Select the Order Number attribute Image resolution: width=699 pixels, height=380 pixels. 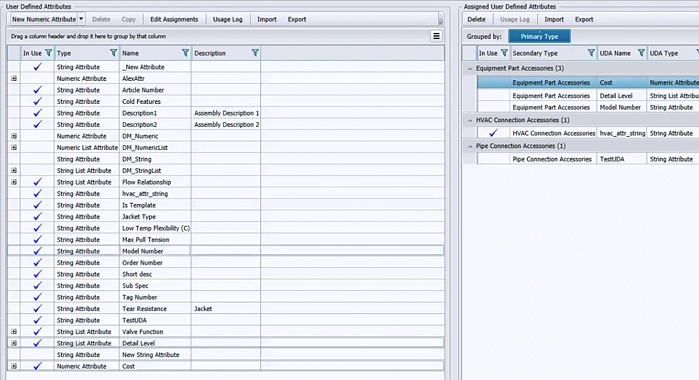(x=142, y=263)
